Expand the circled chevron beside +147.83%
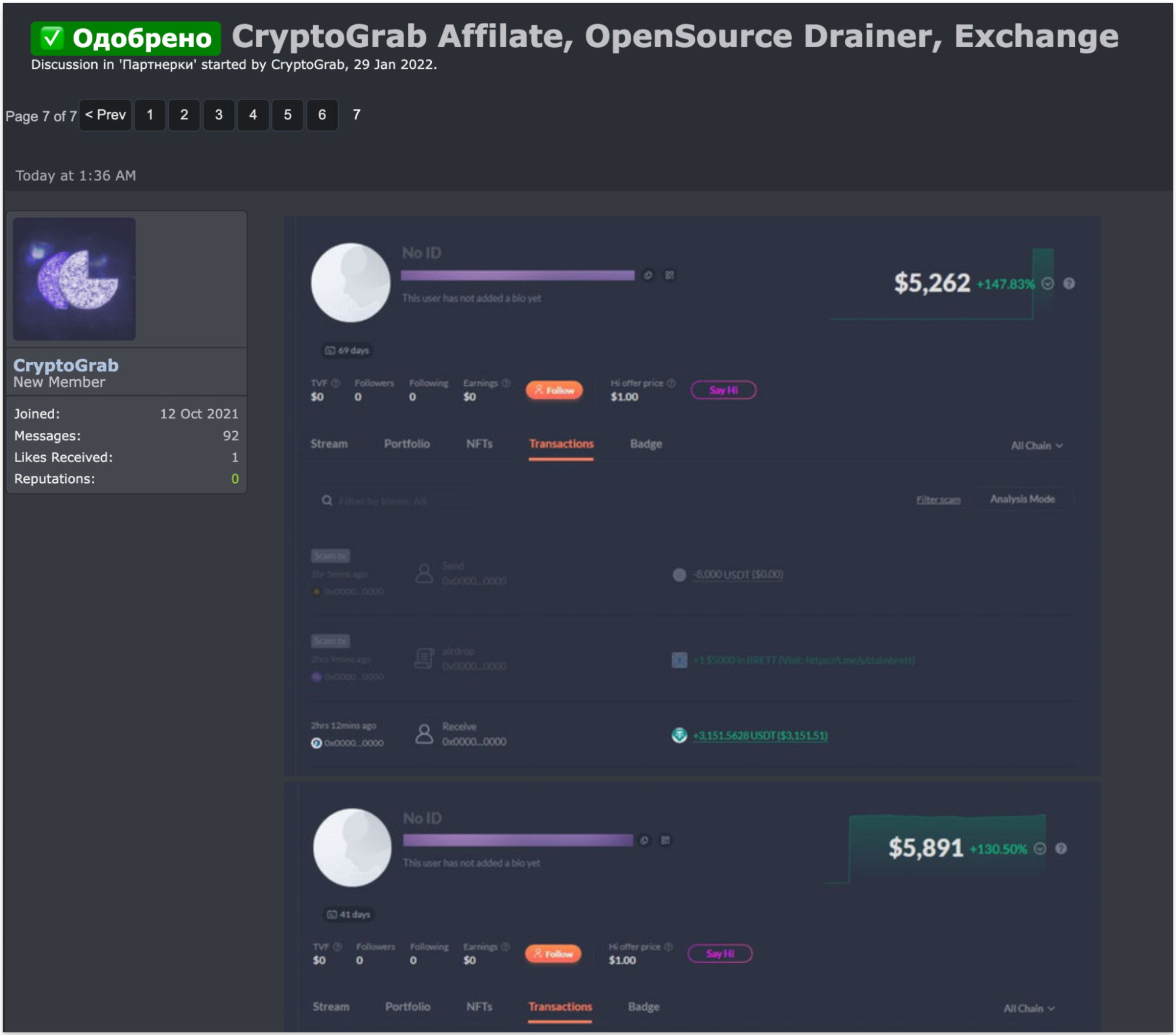Image resolution: width=1176 pixels, height=1035 pixels. [x=1048, y=283]
